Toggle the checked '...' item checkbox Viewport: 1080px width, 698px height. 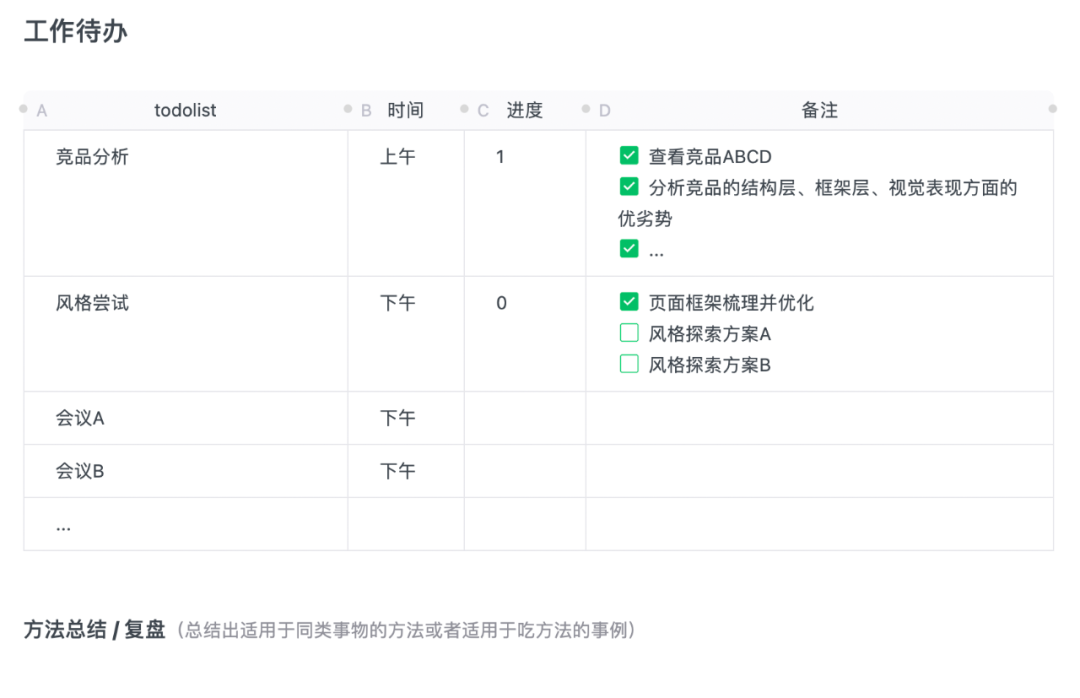click(629, 249)
